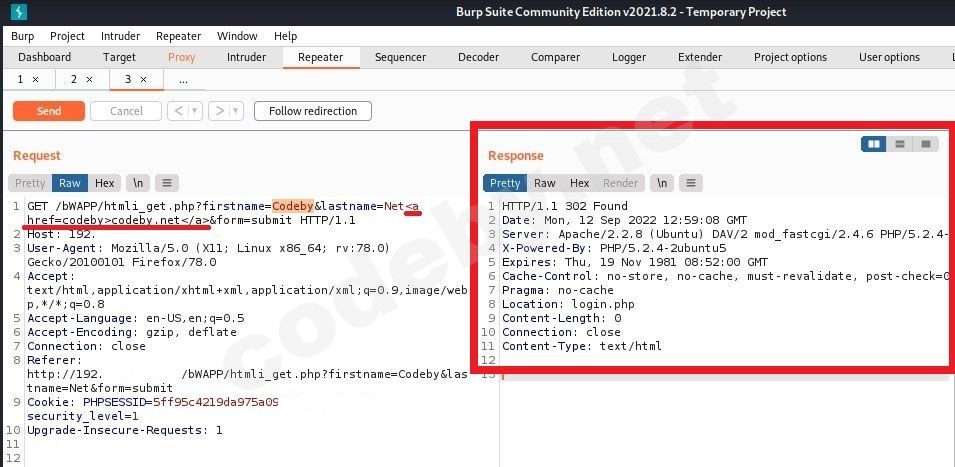Image resolution: width=955 pixels, height=467 pixels.
Task: Open history dropdown beside forward arrow
Action: [x=236, y=111]
